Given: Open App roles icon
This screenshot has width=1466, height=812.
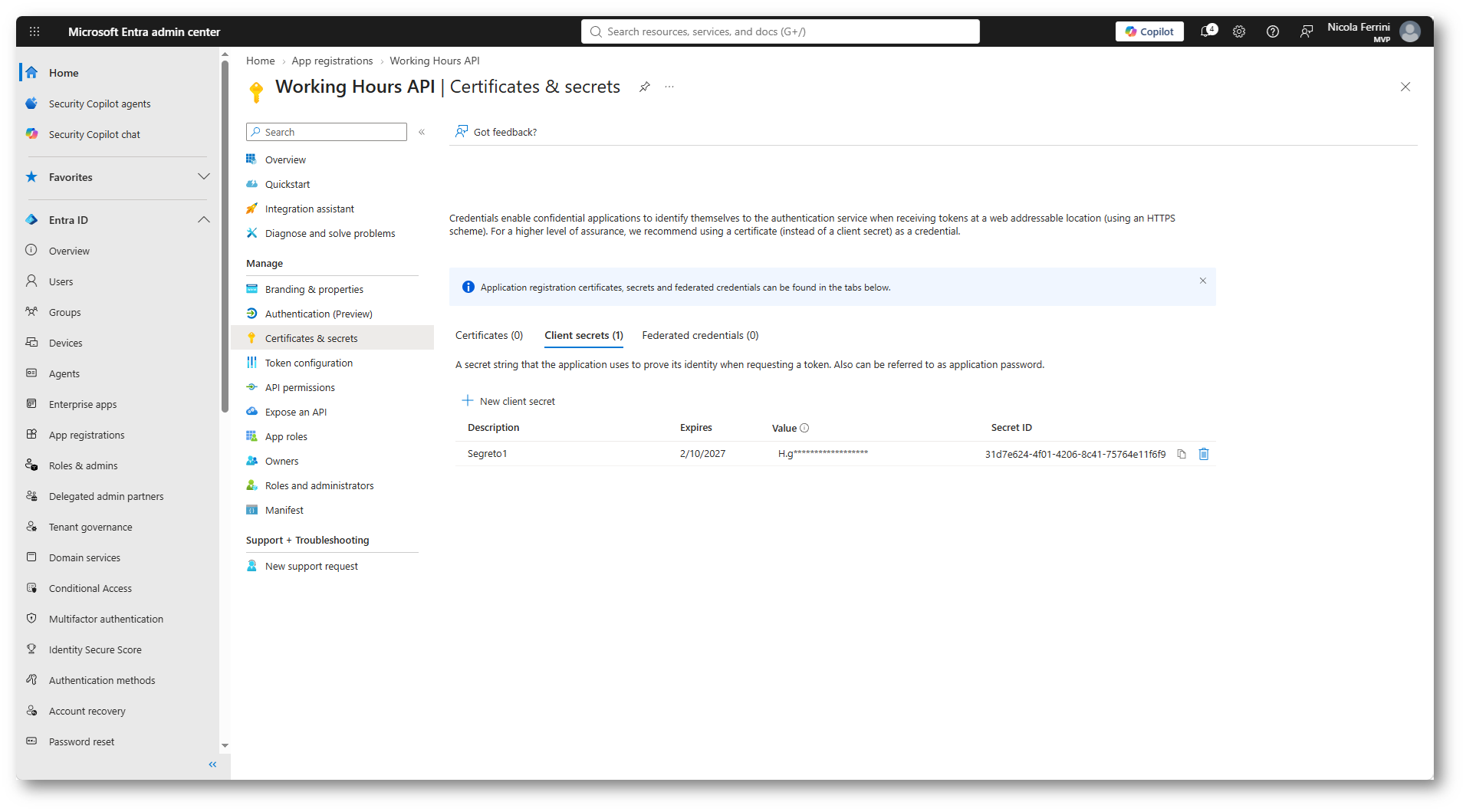Looking at the screenshot, I should (251, 436).
